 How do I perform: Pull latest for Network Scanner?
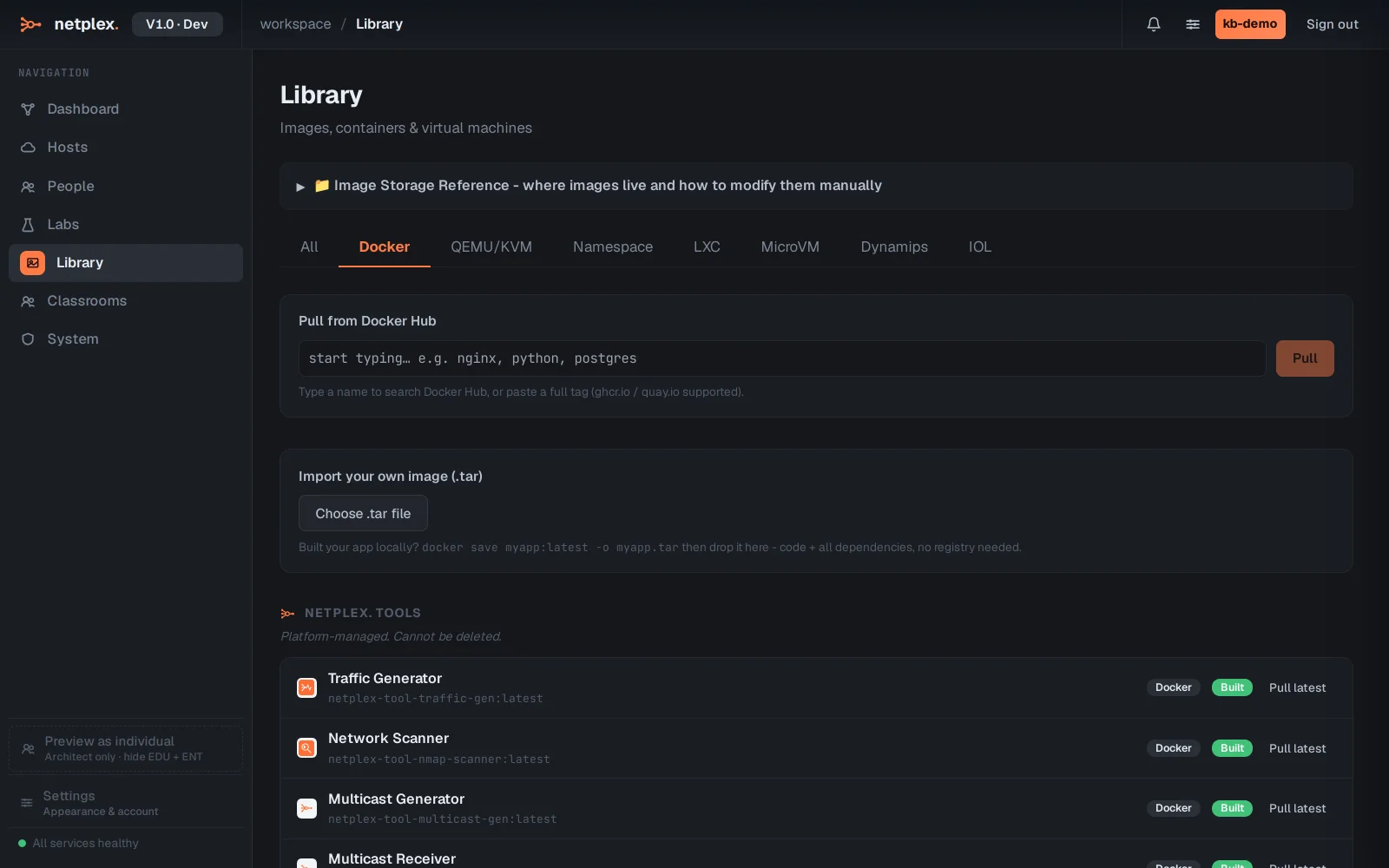pyautogui.click(x=1297, y=748)
